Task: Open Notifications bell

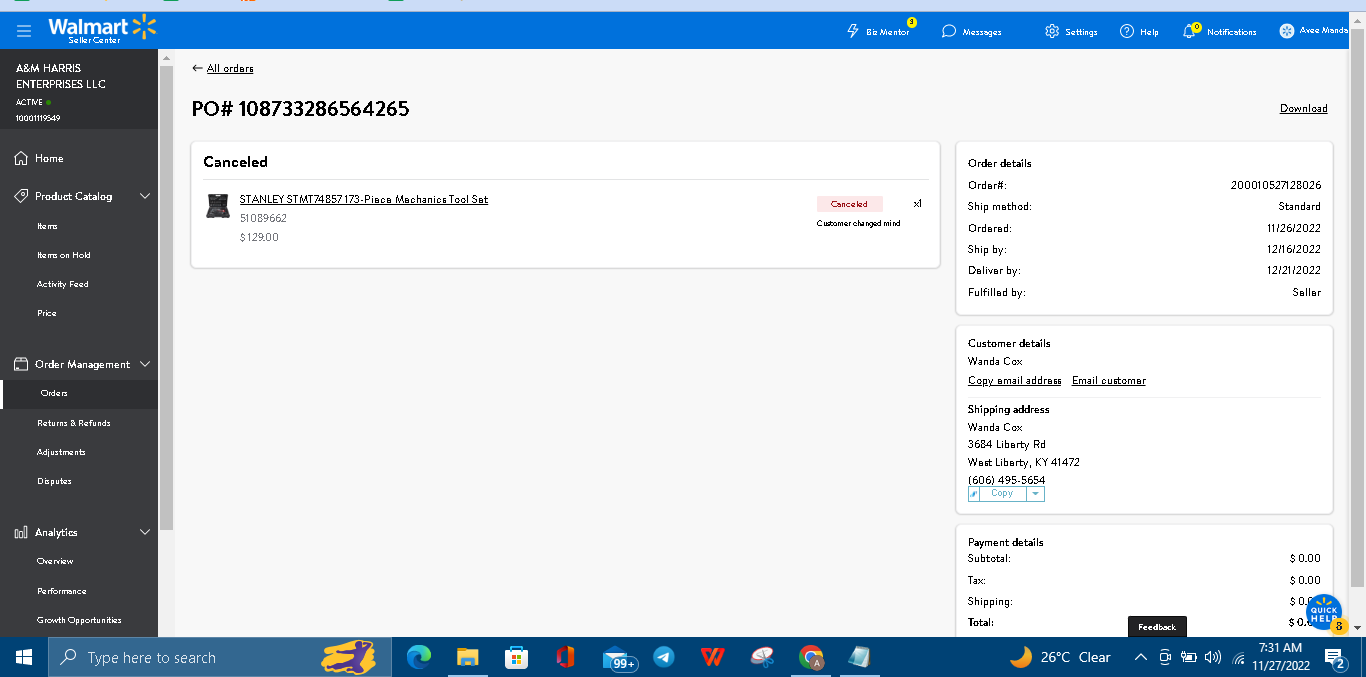Action: pyautogui.click(x=1219, y=32)
